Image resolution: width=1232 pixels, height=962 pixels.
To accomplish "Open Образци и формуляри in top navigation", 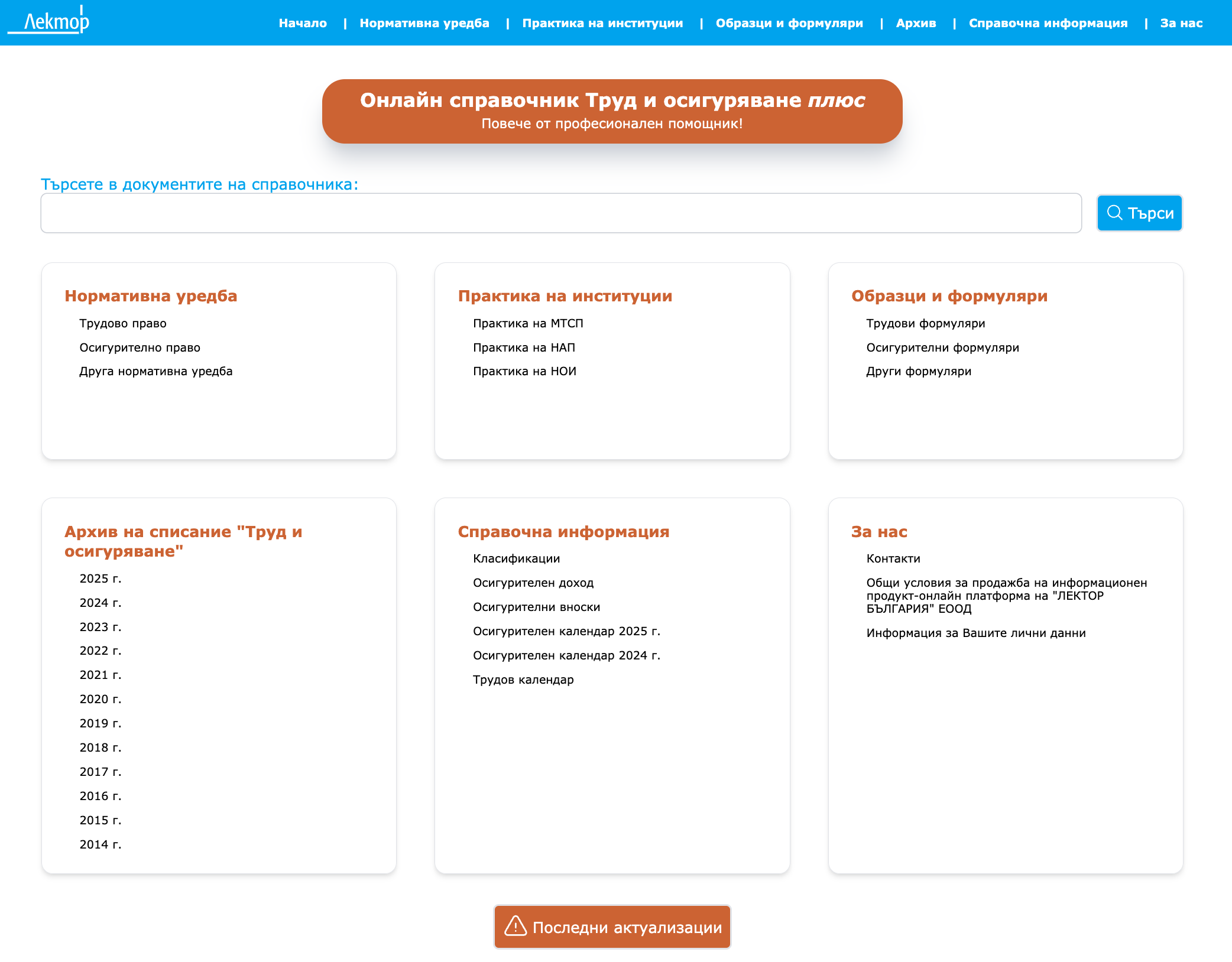I will [x=789, y=23].
